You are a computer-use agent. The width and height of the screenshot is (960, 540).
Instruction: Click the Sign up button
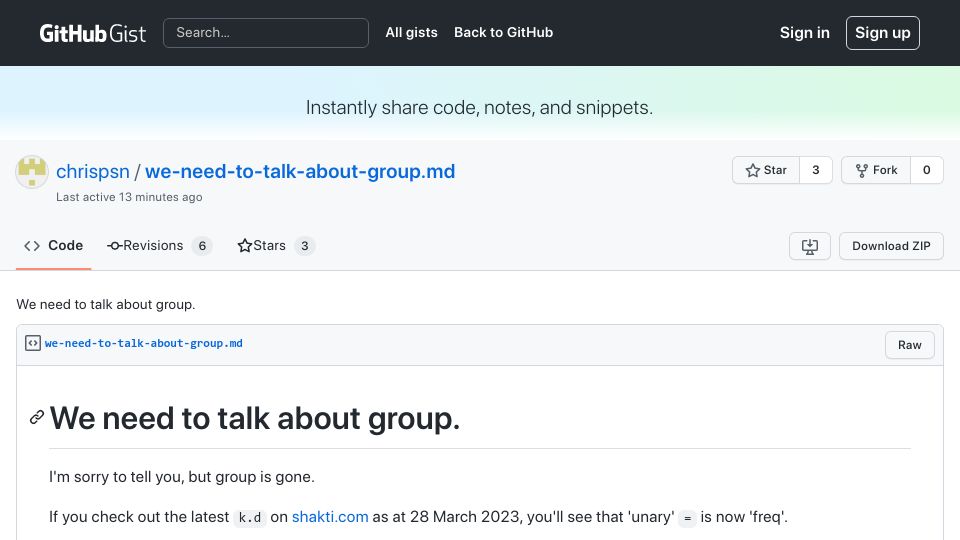tap(882, 32)
